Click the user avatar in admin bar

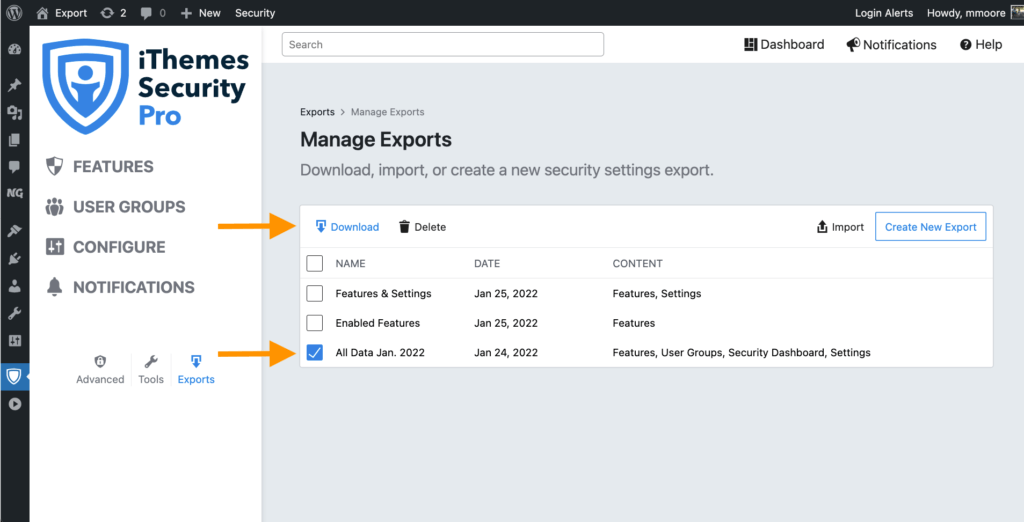tap(1017, 13)
